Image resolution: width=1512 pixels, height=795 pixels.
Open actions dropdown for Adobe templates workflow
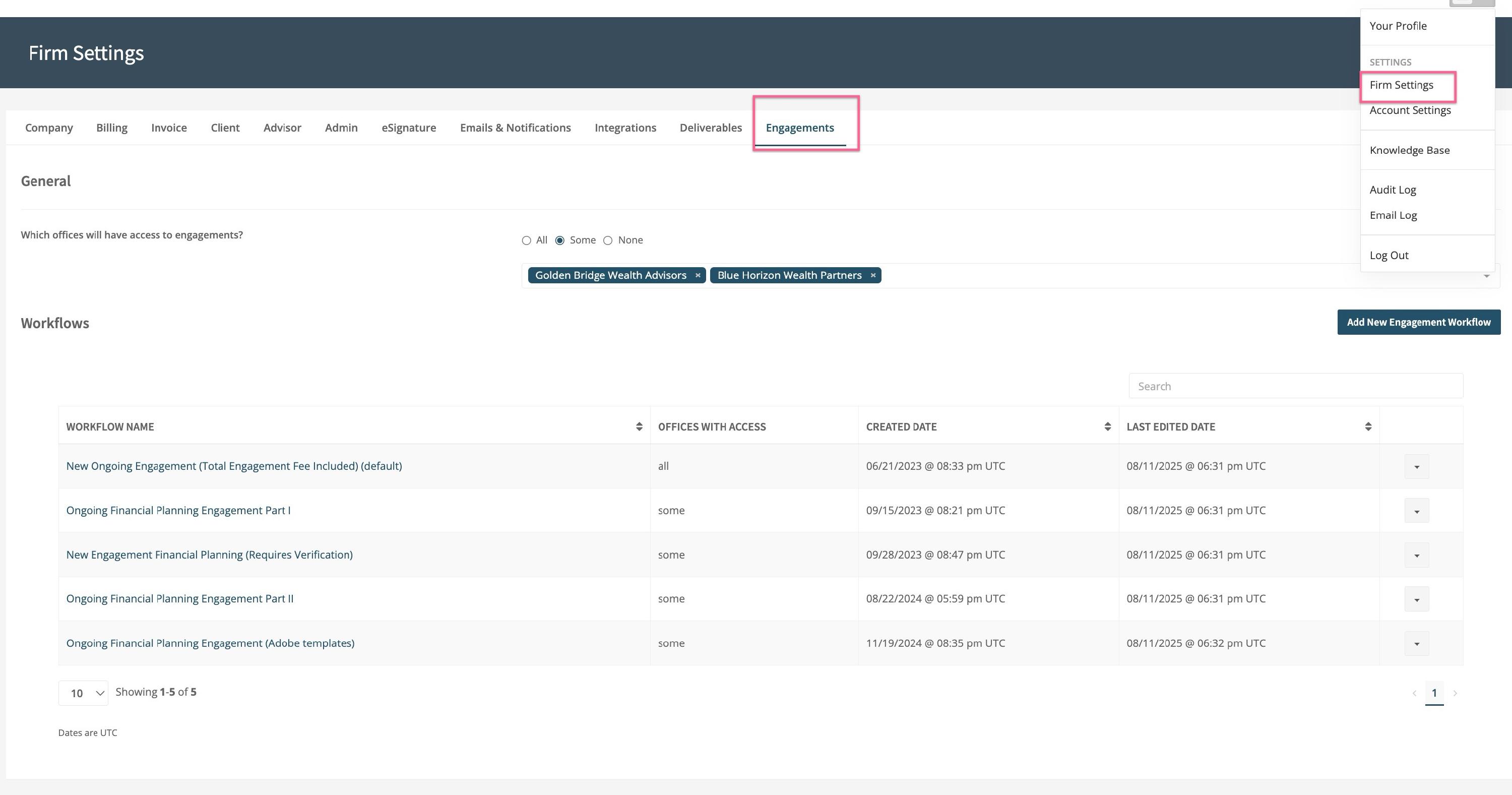pyautogui.click(x=1416, y=644)
